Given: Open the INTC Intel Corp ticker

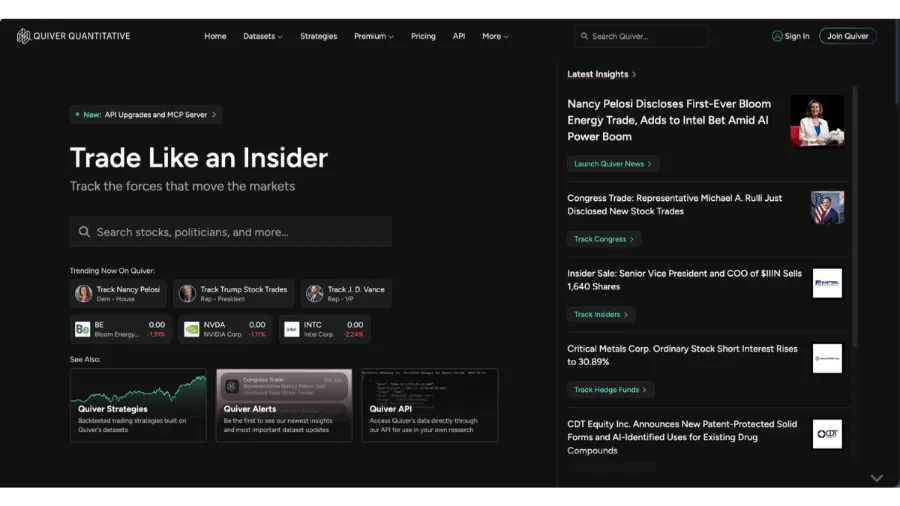Looking at the screenshot, I should pyautogui.click(x=324, y=329).
